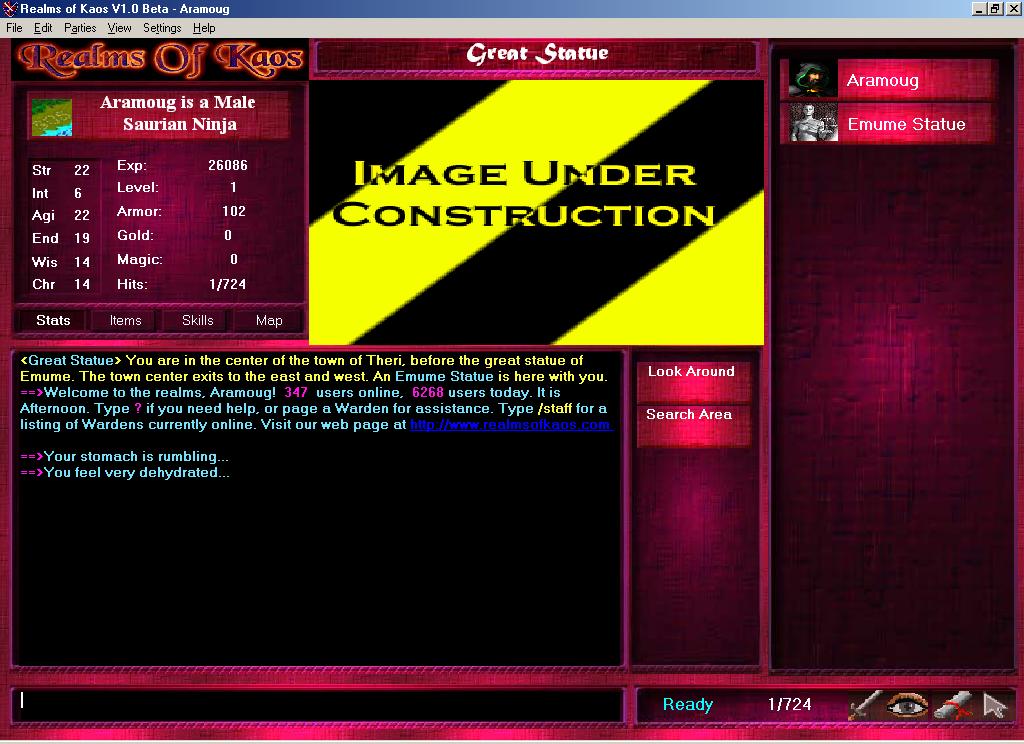Open the Parties menu

pos(80,28)
